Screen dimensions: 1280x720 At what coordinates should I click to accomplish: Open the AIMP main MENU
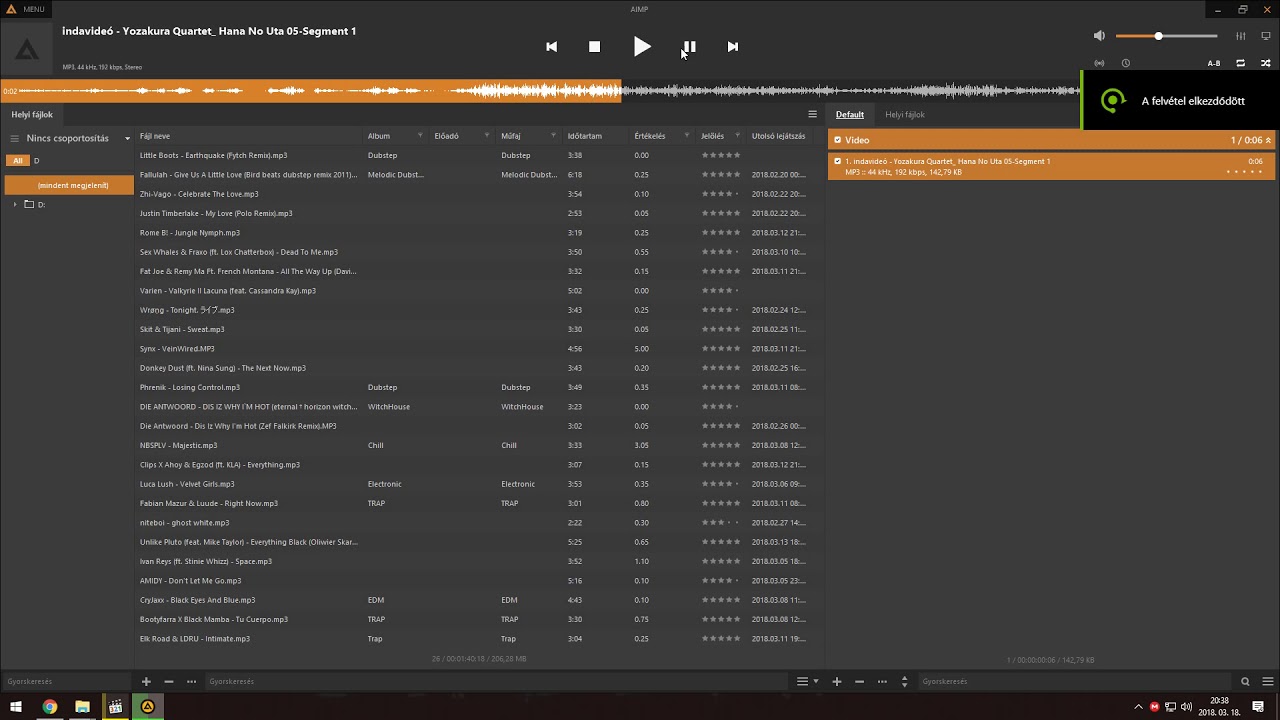[x=26, y=9]
